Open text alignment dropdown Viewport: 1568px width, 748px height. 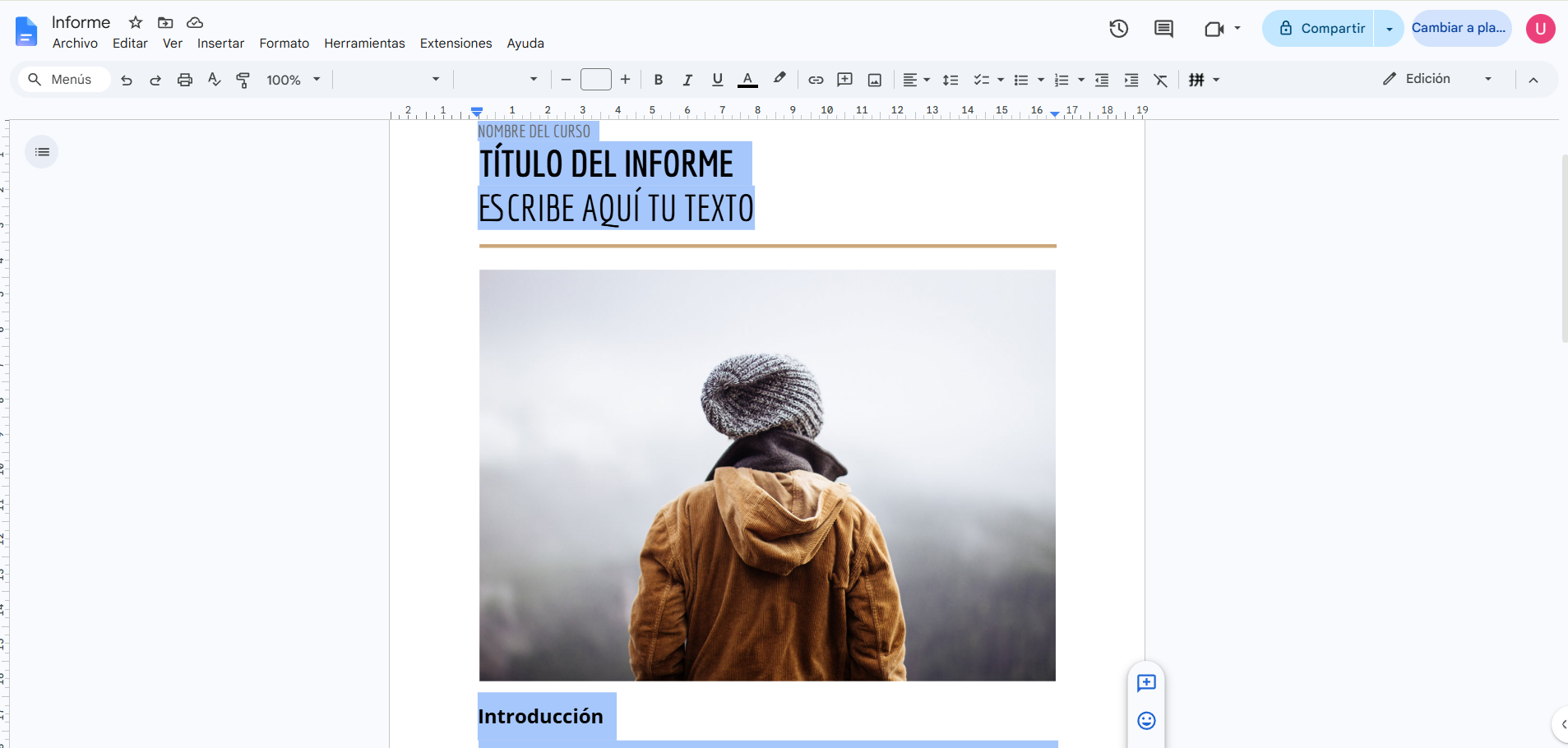pyautogui.click(x=916, y=80)
